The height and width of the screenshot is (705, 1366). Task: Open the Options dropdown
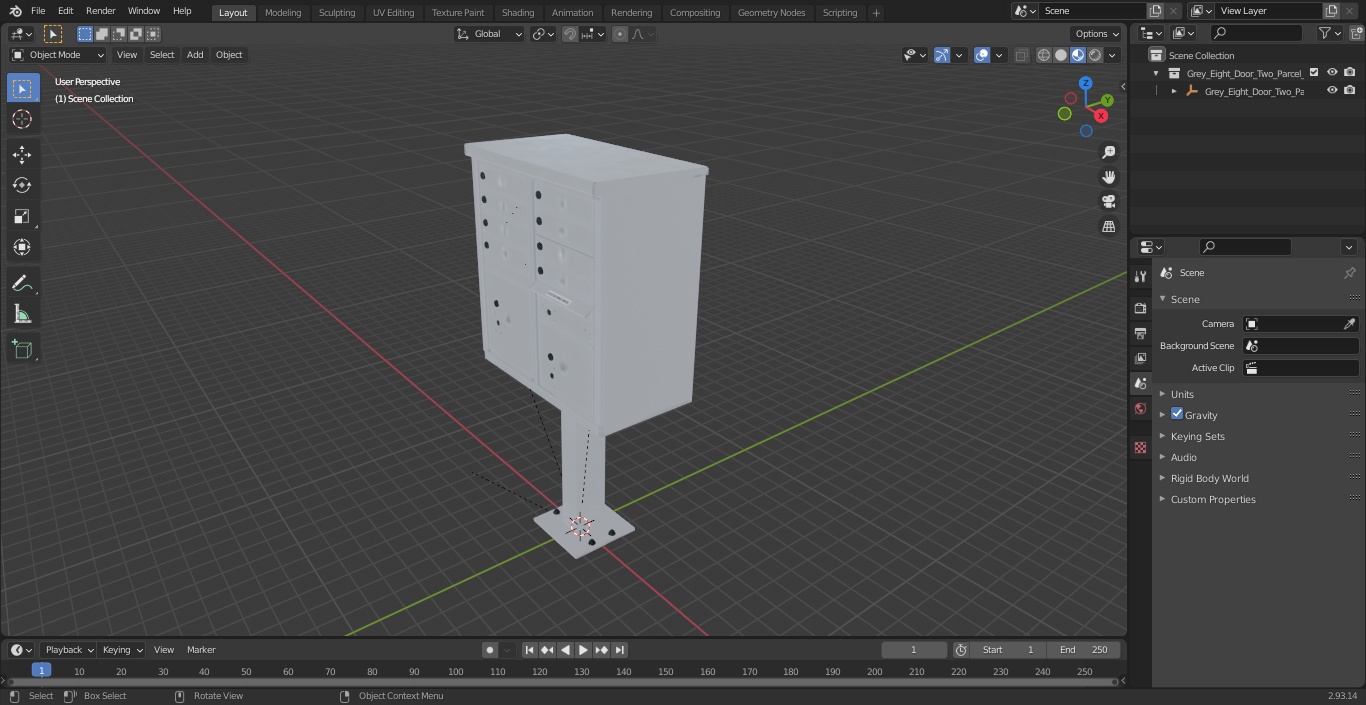1098,34
